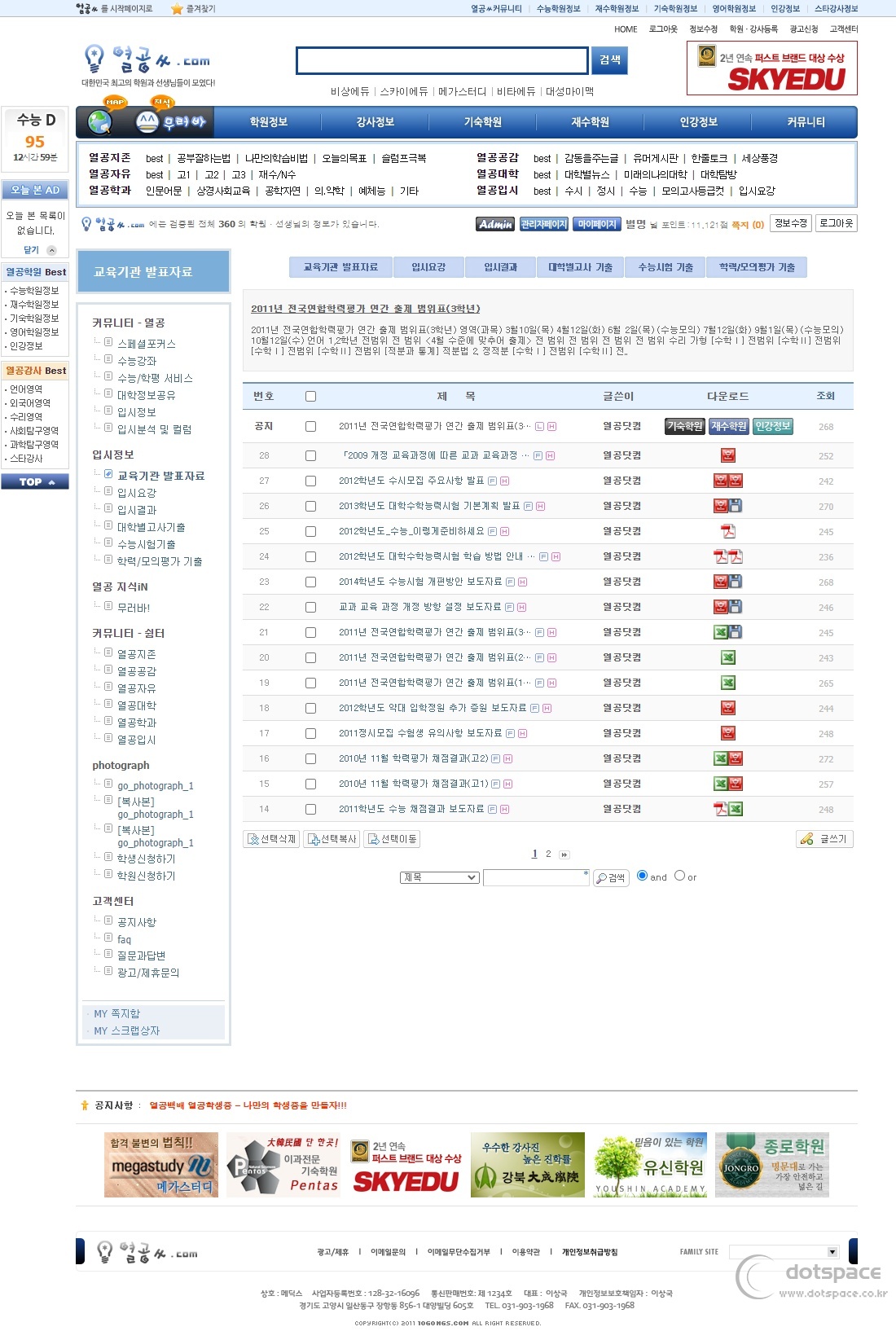Open 강사정보 in the main navigation bar
Image resolution: width=896 pixels, height=1340 pixels.
point(376,122)
